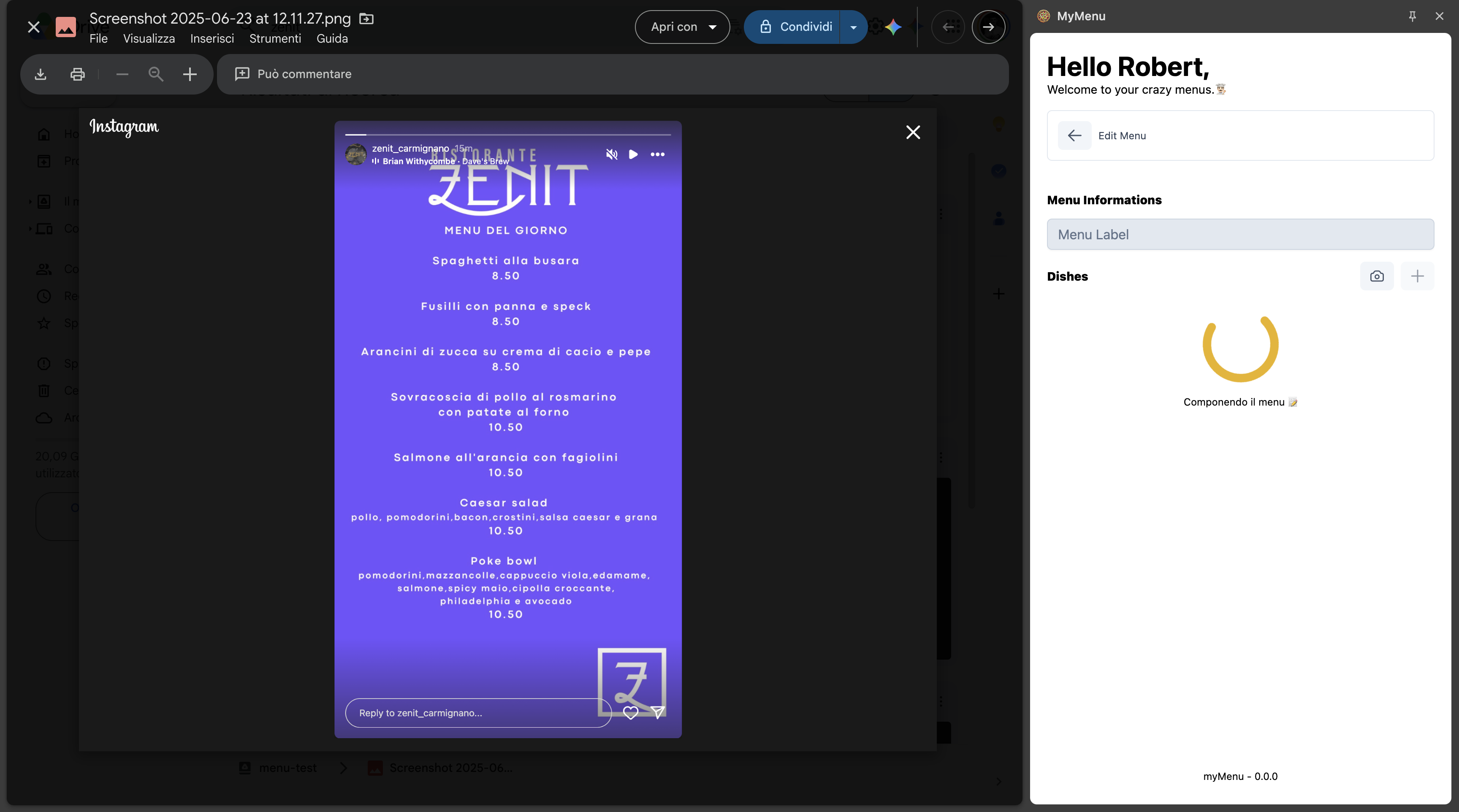This screenshot has height=812, width=1459.
Task: Open the Guida menu
Action: (332, 38)
